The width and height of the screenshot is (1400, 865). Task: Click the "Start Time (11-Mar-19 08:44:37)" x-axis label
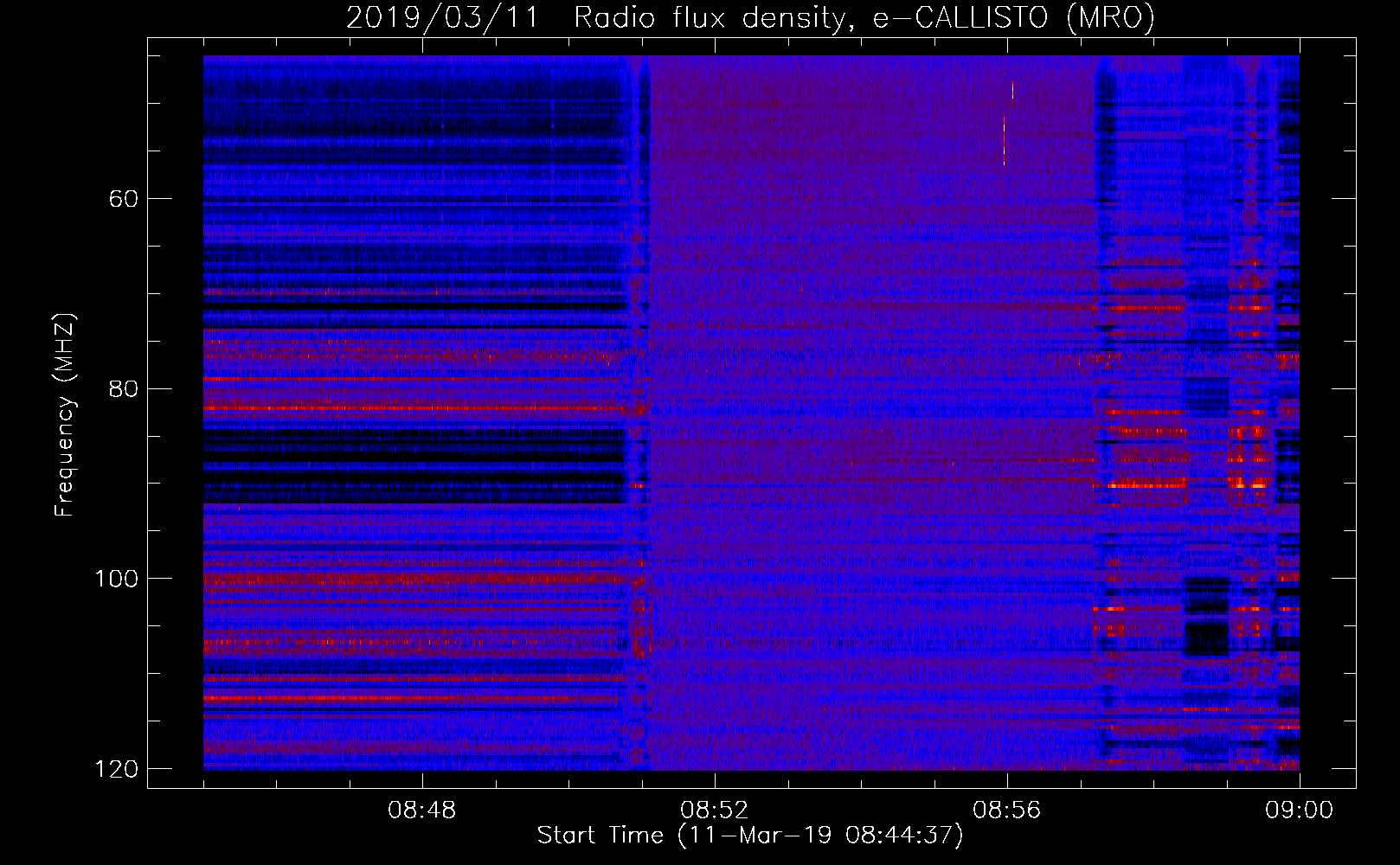[750, 836]
